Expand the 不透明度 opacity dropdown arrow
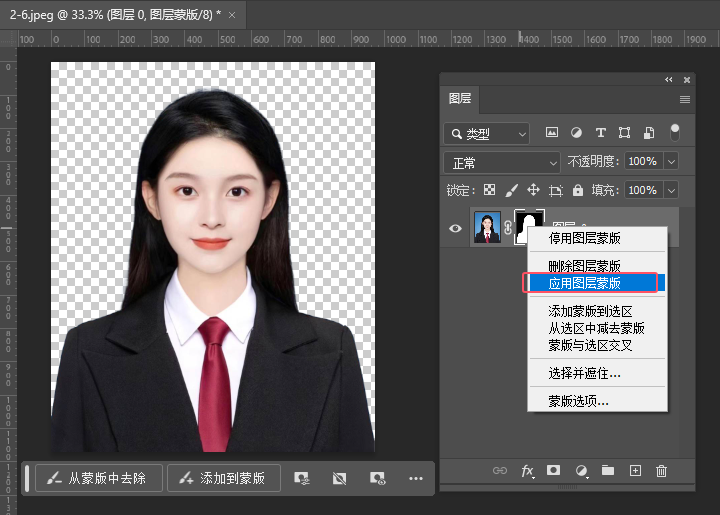The height and width of the screenshot is (515, 720). [671, 162]
